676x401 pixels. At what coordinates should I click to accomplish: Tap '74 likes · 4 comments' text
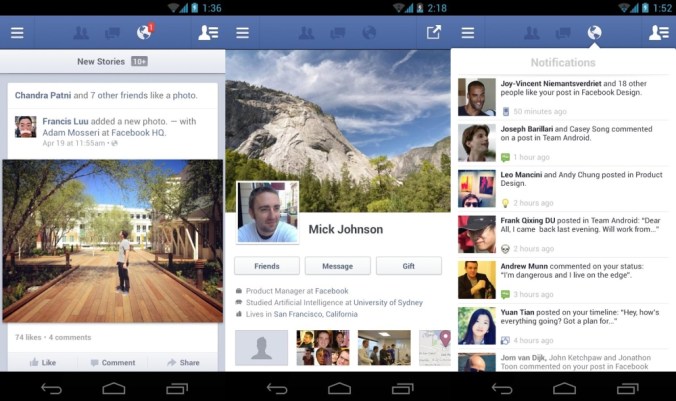coord(53,337)
